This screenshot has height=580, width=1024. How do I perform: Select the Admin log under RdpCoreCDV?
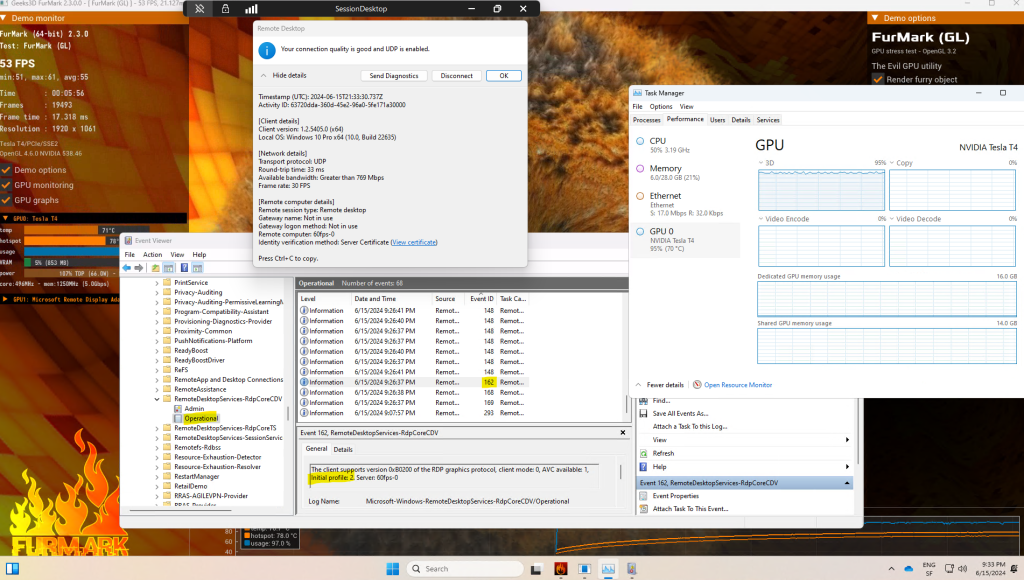click(194, 409)
